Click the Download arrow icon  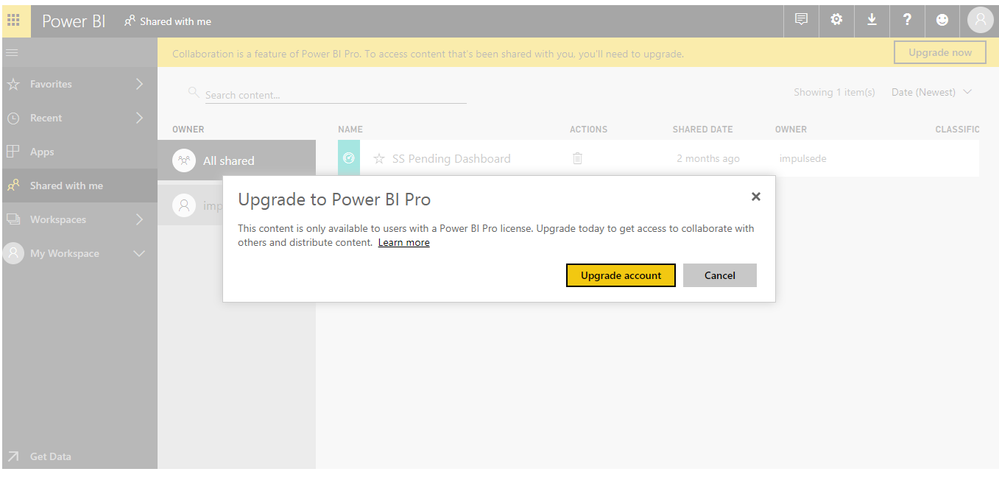tap(872, 20)
